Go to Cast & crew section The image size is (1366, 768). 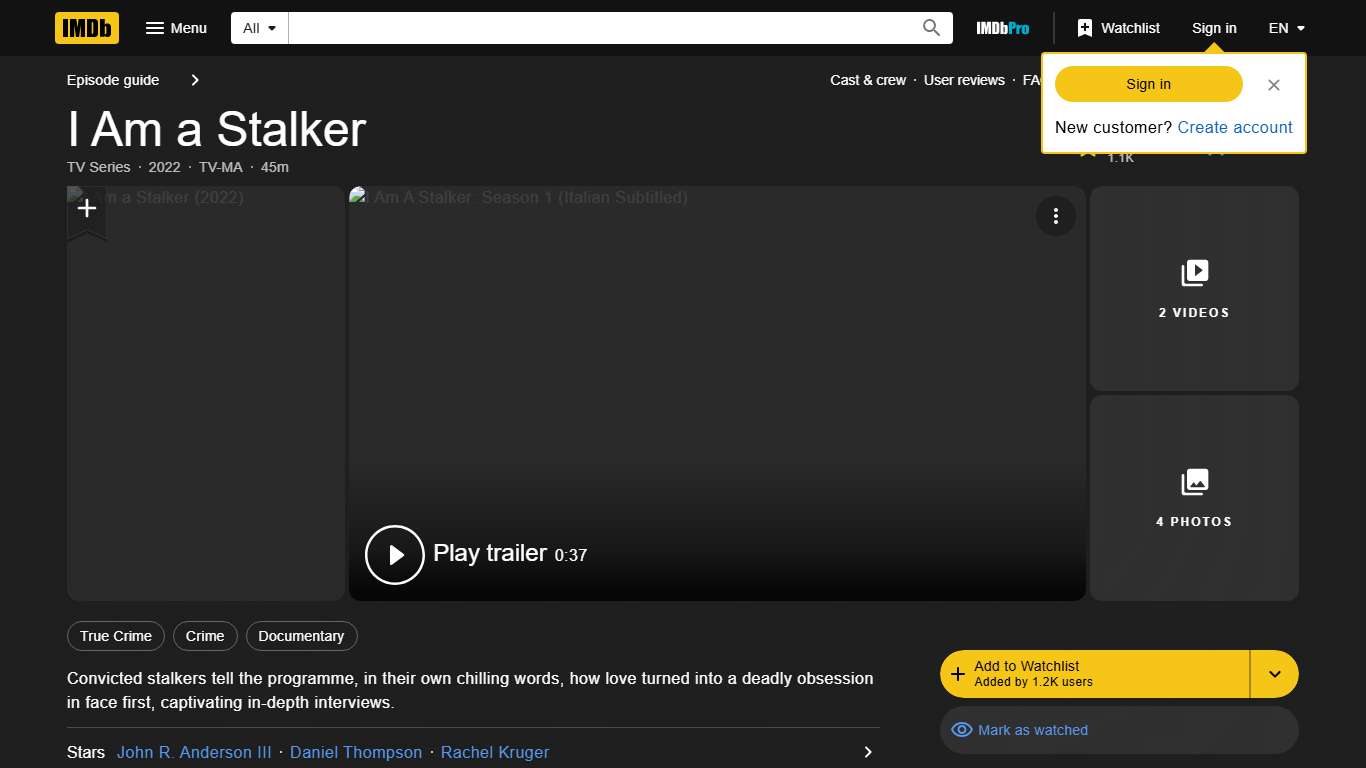(867, 80)
